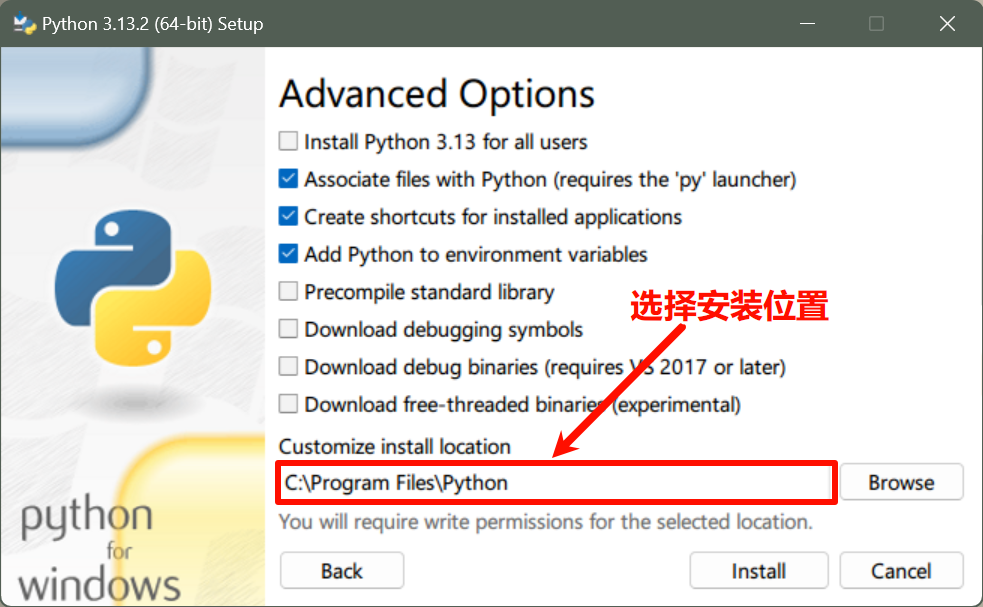Start installation with the Install button

[758, 571]
